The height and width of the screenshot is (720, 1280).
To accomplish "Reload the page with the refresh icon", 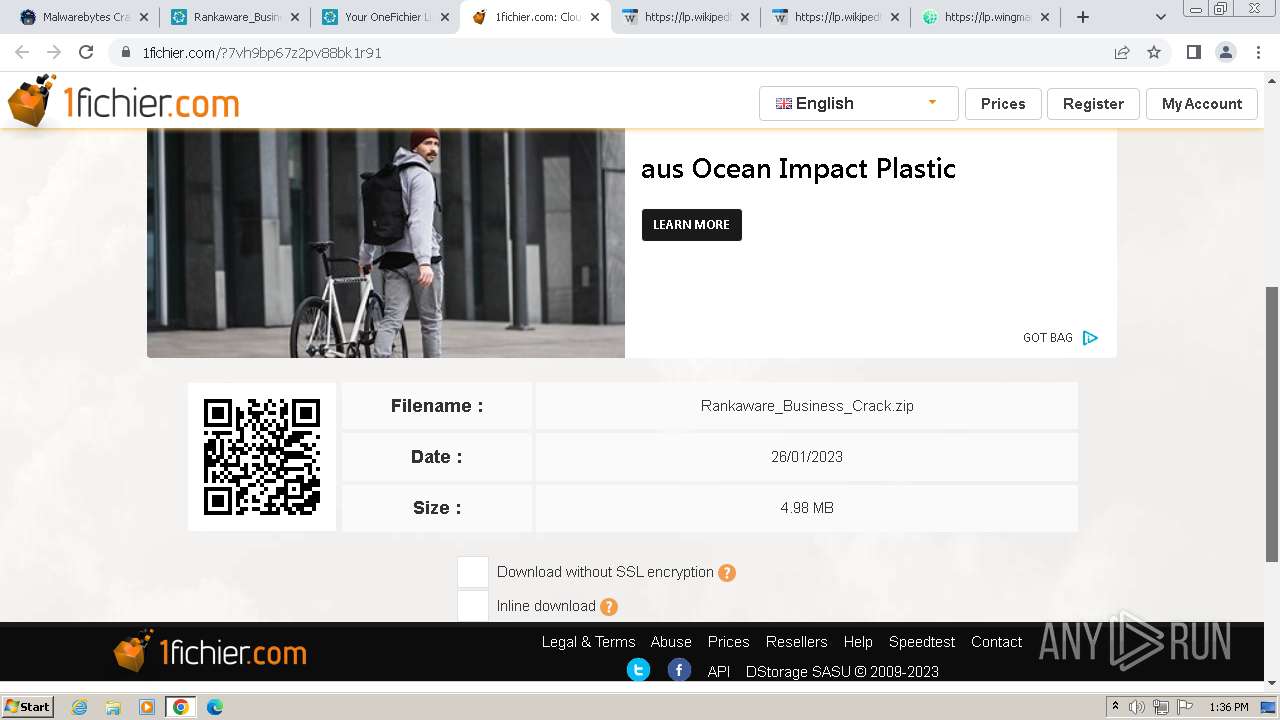I will pyautogui.click(x=86, y=53).
